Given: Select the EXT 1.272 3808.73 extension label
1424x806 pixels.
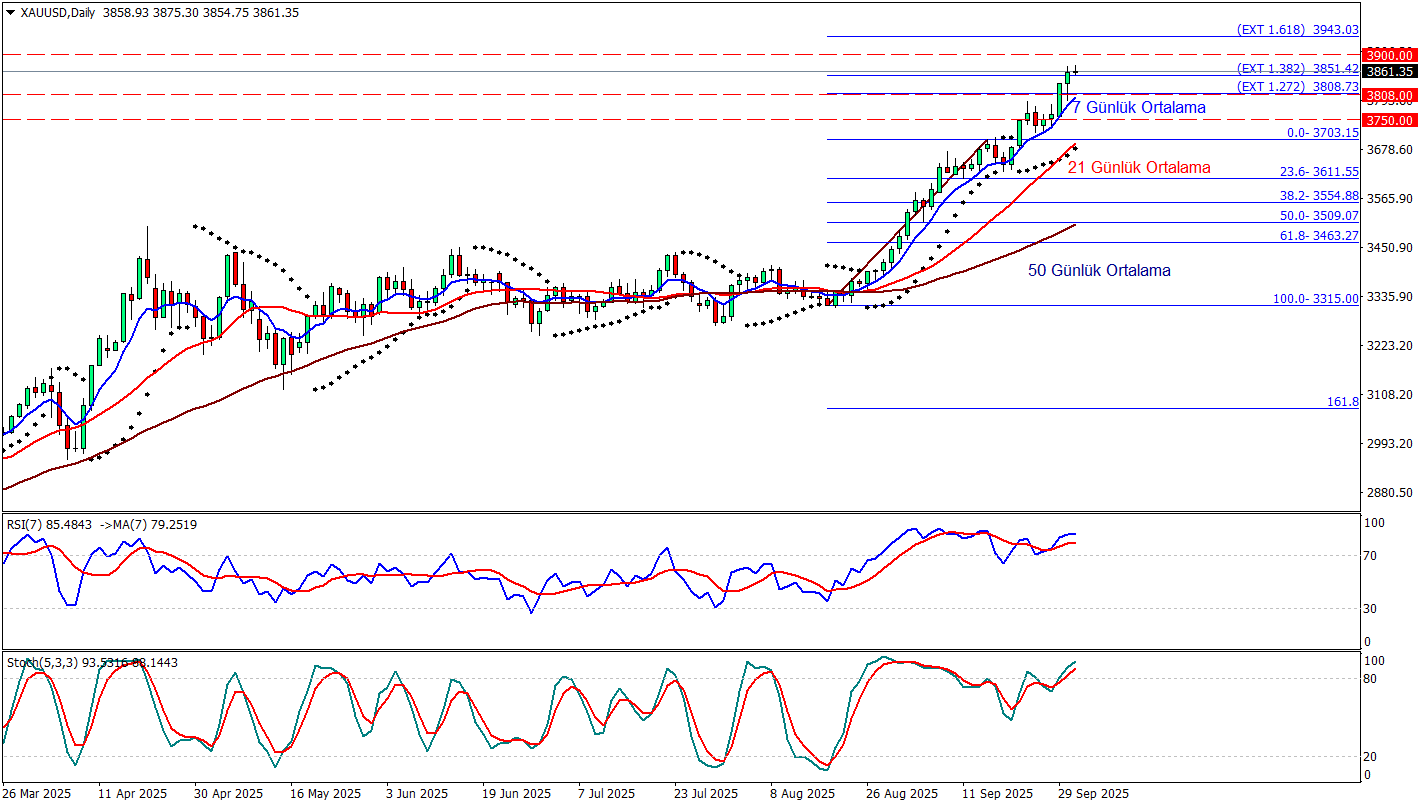Looking at the screenshot, I should [x=1297, y=87].
